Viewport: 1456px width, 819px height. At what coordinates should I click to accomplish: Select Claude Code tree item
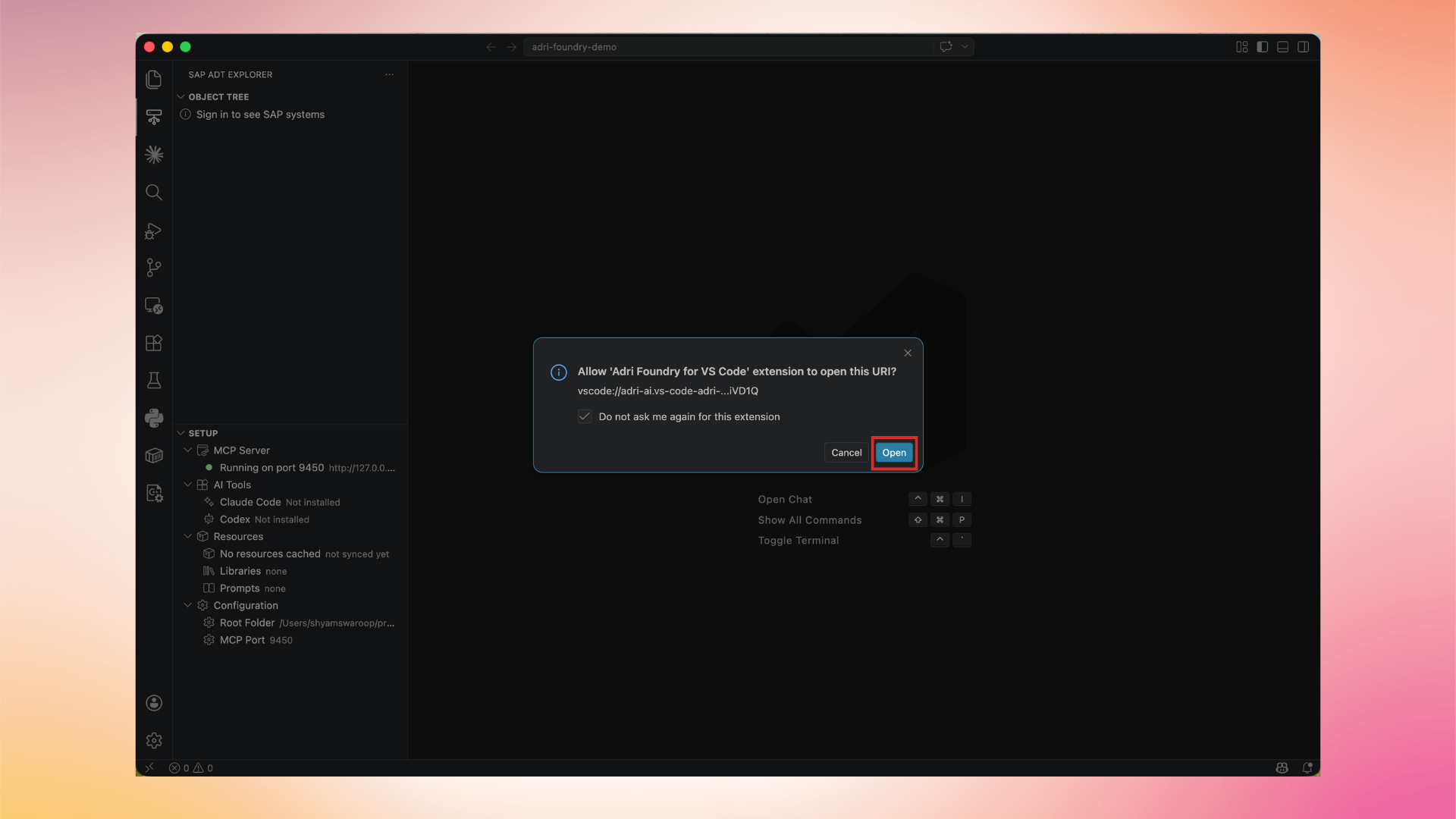click(250, 502)
